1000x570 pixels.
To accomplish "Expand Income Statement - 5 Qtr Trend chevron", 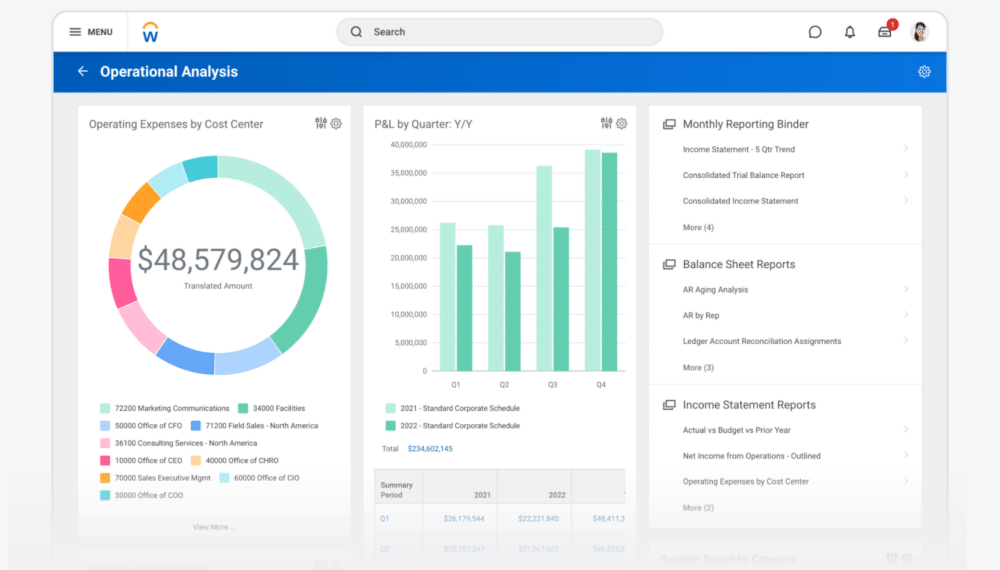I will [906, 149].
